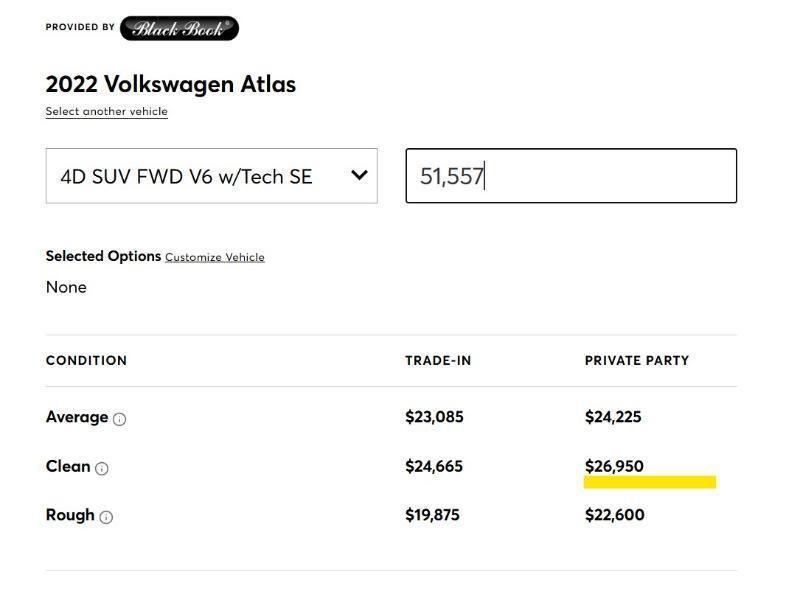
Task: Click the Trade-In column header
Action: pyautogui.click(x=438, y=361)
